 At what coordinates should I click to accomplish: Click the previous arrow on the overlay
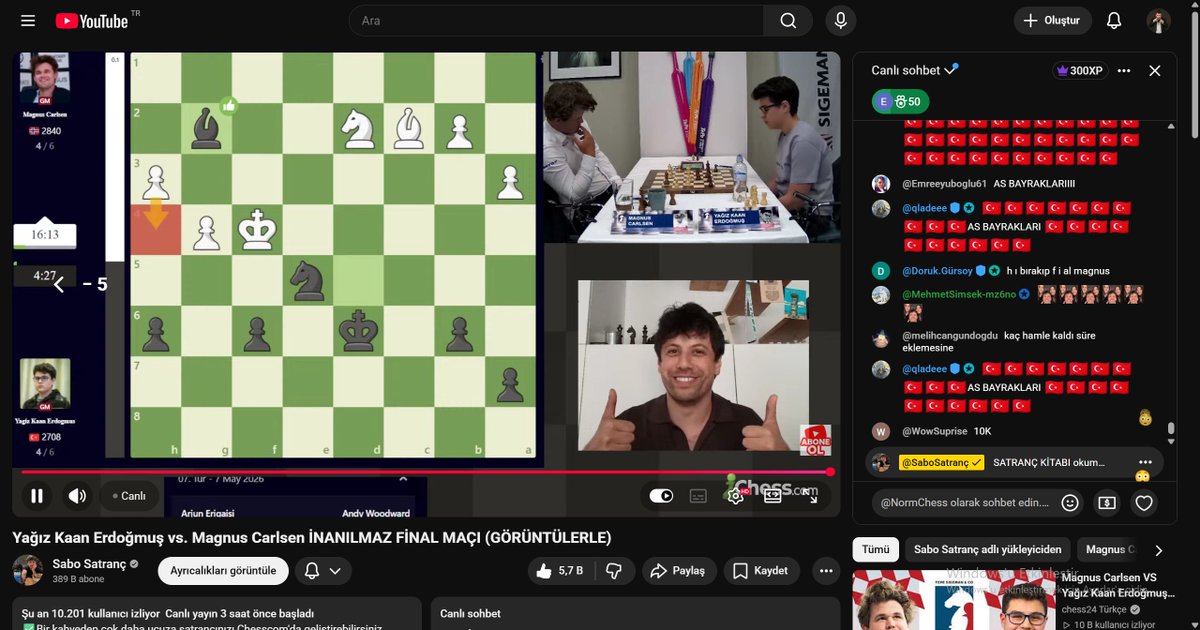59,285
